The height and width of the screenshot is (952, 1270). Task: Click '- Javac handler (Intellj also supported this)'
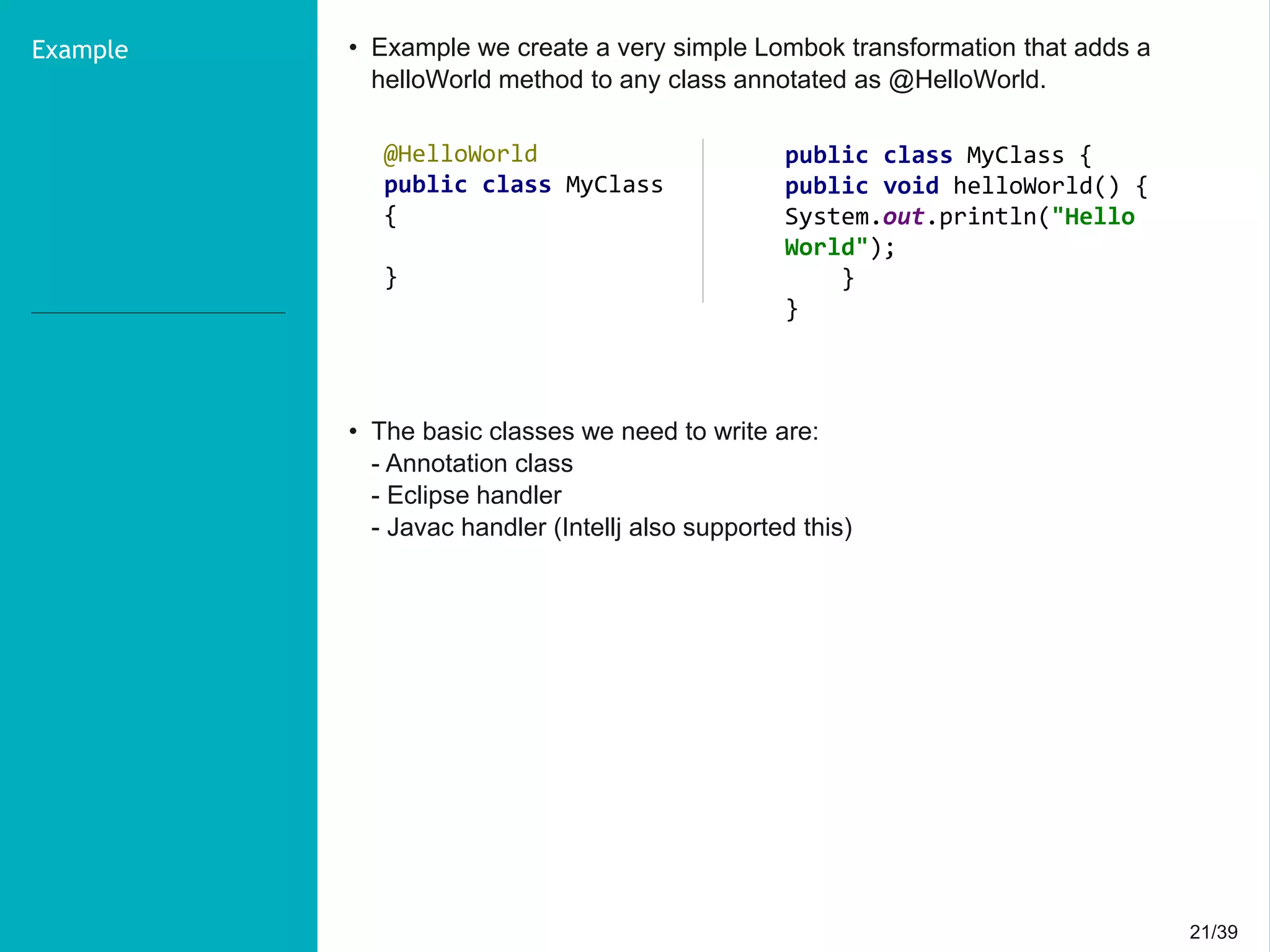tap(611, 528)
